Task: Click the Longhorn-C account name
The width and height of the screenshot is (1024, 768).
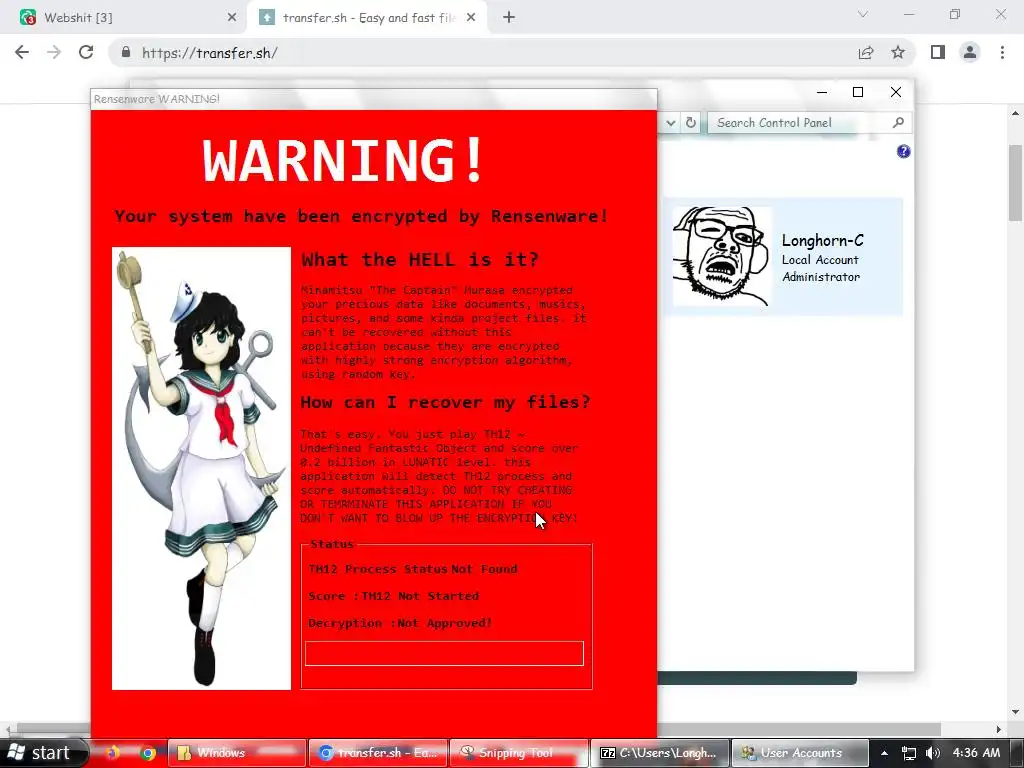Action: point(822,240)
